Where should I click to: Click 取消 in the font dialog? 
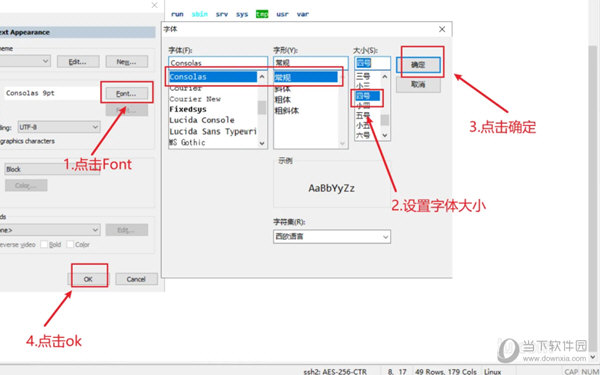(x=418, y=85)
